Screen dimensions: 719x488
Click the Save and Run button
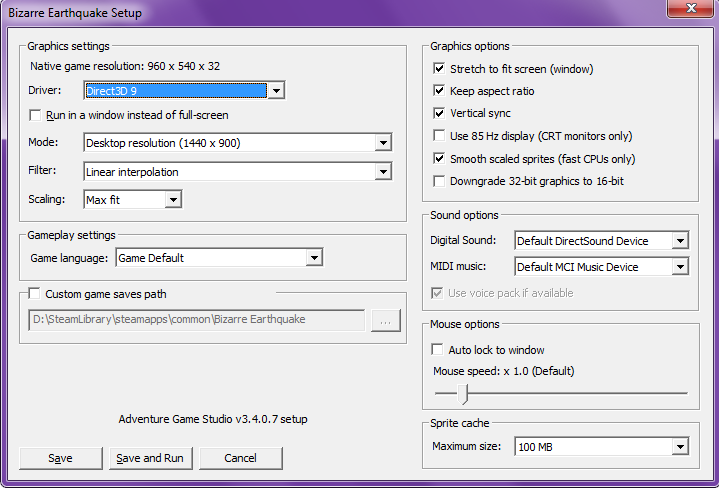tap(150, 458)
